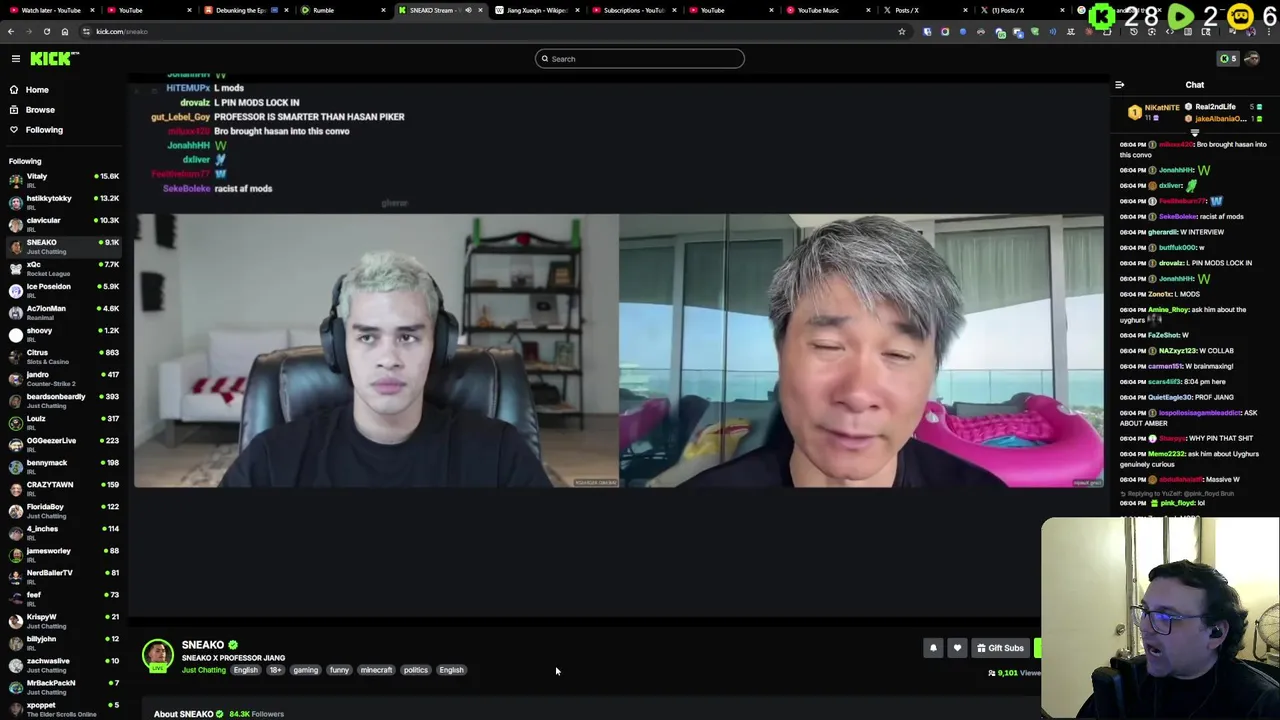Open Following in the sidebar
The width and height of the screenshot is (1280, 720).
[44, 130]
